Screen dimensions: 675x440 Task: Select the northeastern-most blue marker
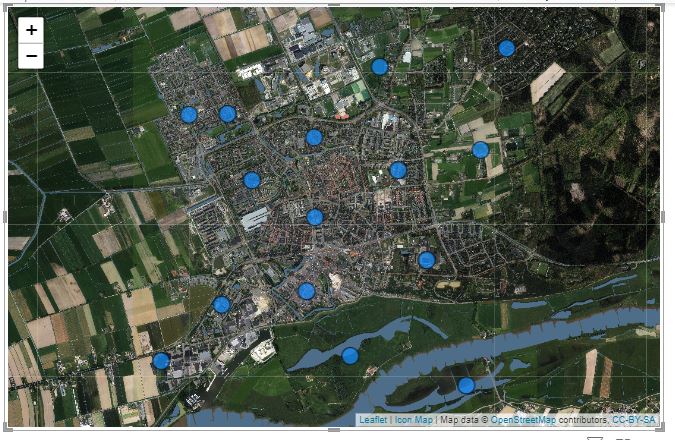[x=506, y=48]
